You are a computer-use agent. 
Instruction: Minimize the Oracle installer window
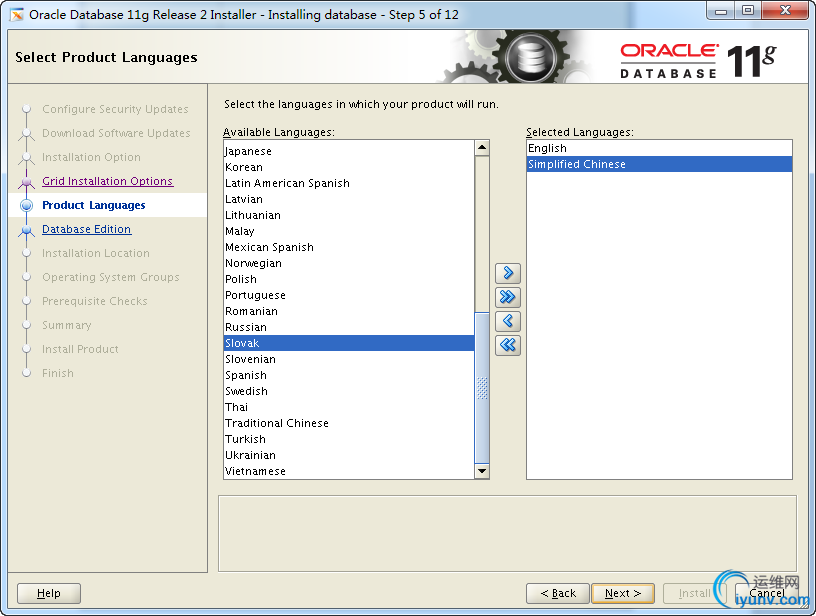click(x=721, y=11)
